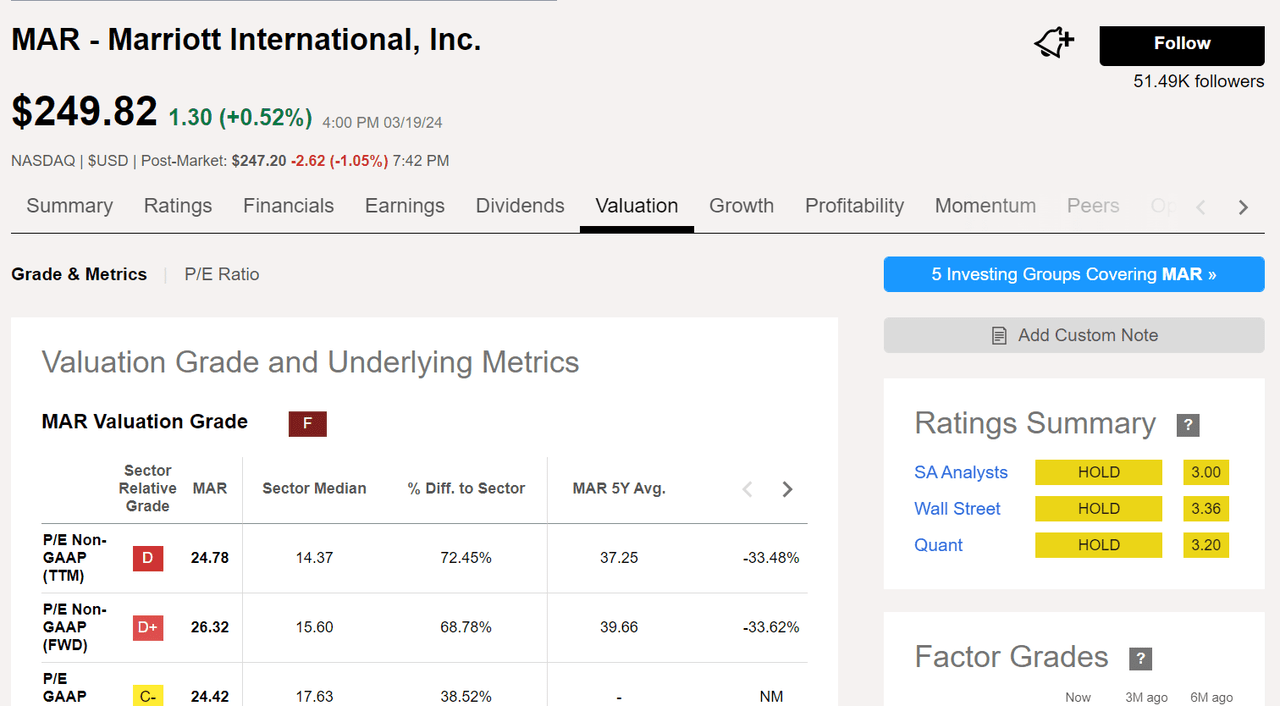Click the MAR 5Y Avg. column header
This screenshot has width=1280, height=706.
pyautogui.click(x=619, y=489)
